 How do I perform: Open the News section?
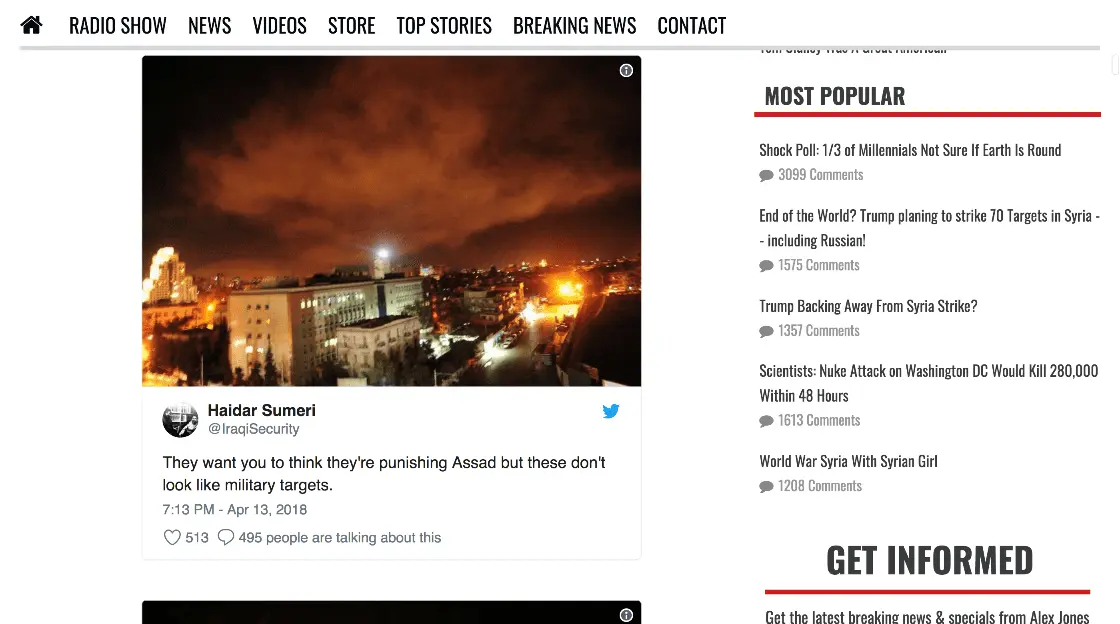click(209, 26)
